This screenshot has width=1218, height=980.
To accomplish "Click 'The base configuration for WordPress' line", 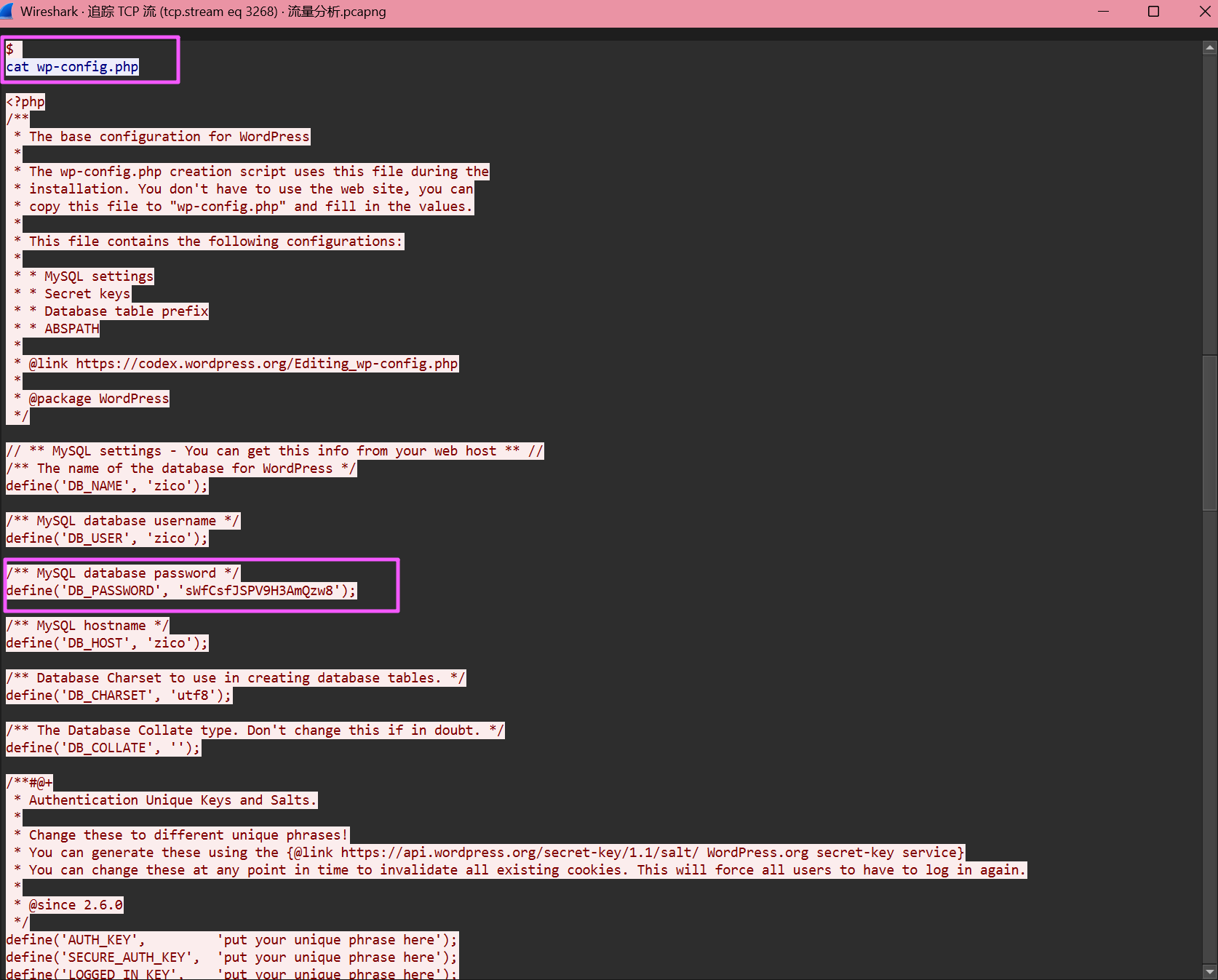I will pos(169,137).
